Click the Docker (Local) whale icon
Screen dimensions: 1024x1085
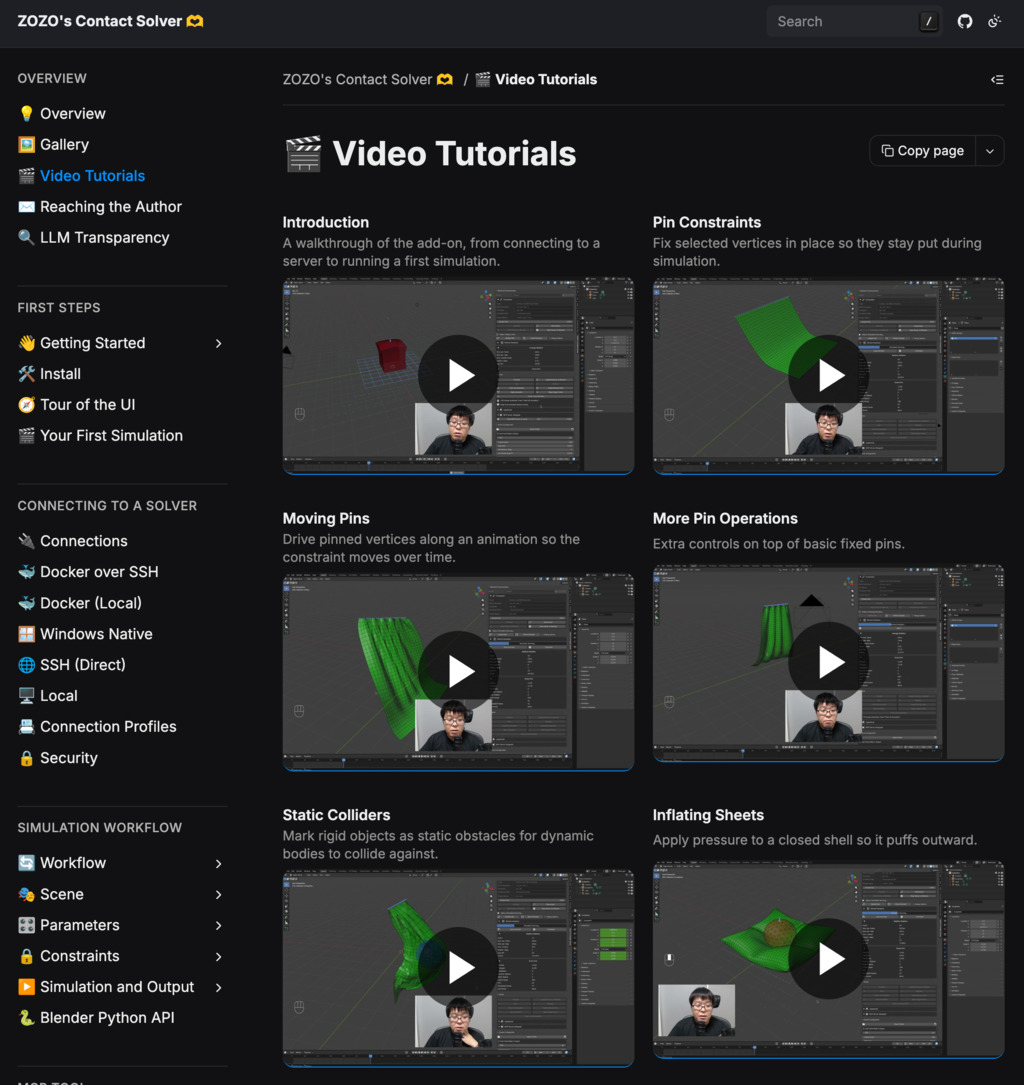tap(26, 603)
